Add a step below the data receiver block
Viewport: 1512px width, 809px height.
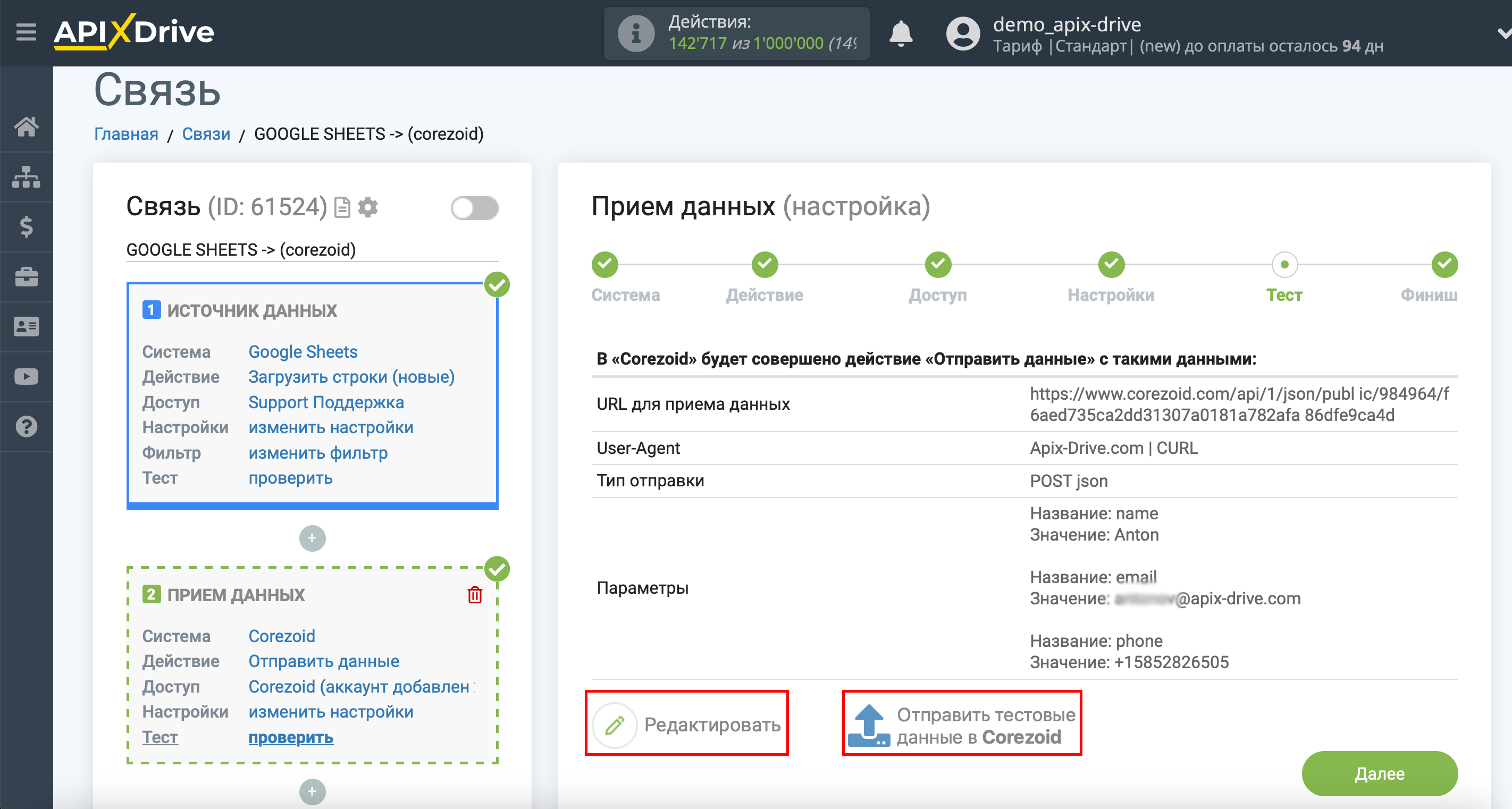tap(312, 791)
